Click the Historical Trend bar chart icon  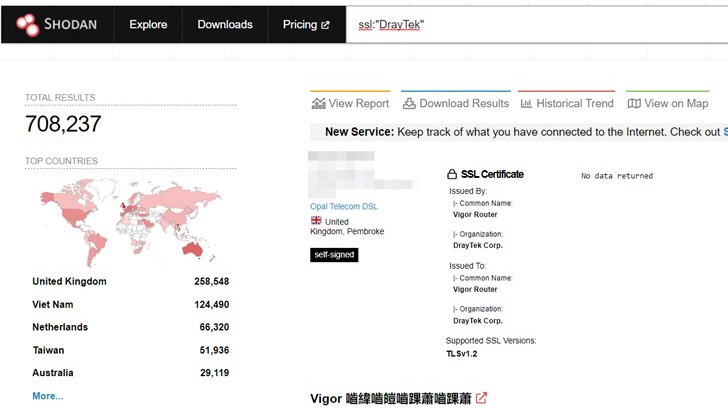[526, 104]
